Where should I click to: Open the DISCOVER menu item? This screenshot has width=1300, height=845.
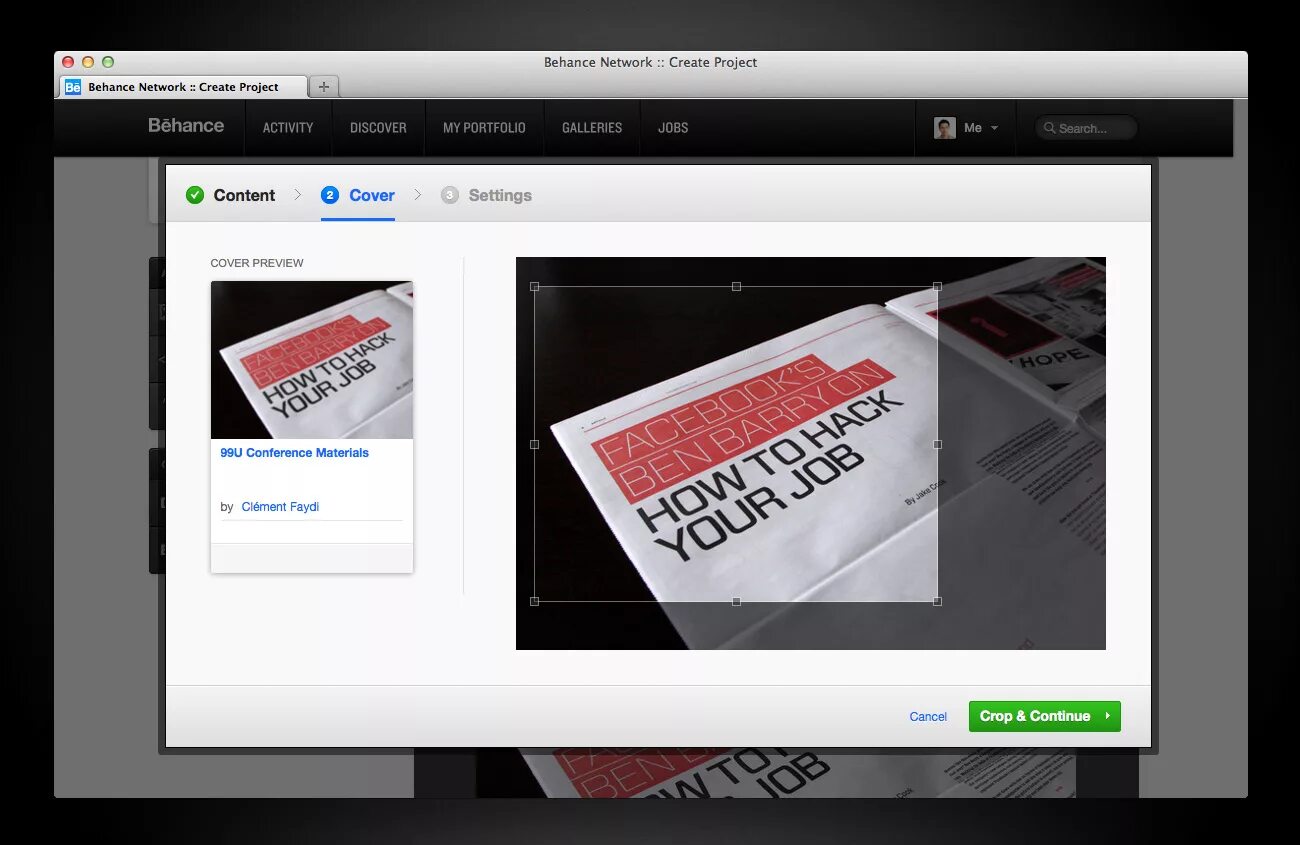[378, 128]
